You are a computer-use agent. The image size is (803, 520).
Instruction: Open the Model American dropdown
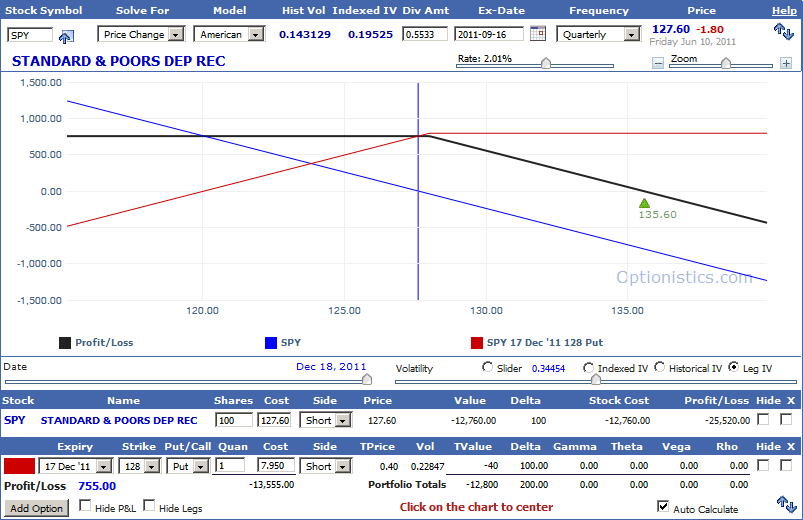point(229,34)
